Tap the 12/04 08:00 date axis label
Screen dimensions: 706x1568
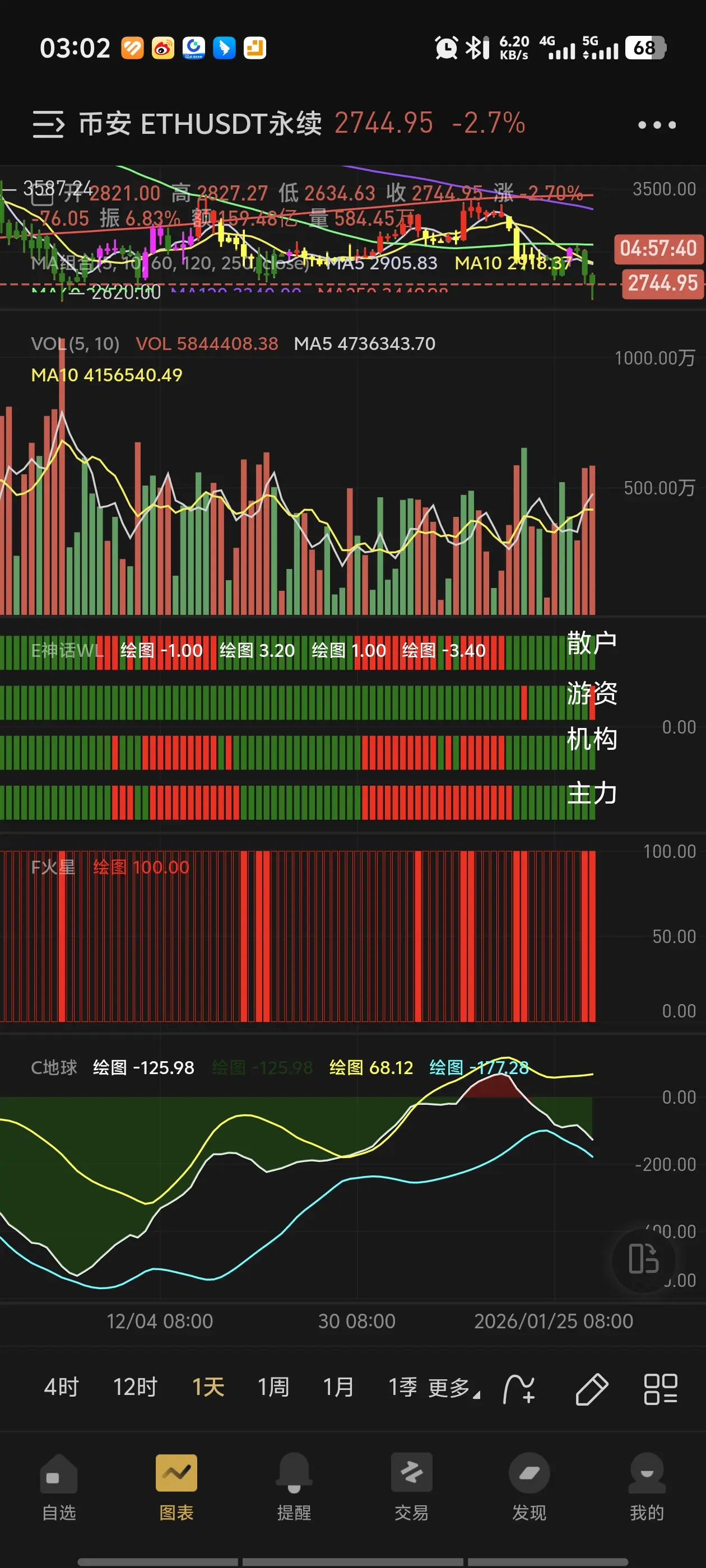160,1322
